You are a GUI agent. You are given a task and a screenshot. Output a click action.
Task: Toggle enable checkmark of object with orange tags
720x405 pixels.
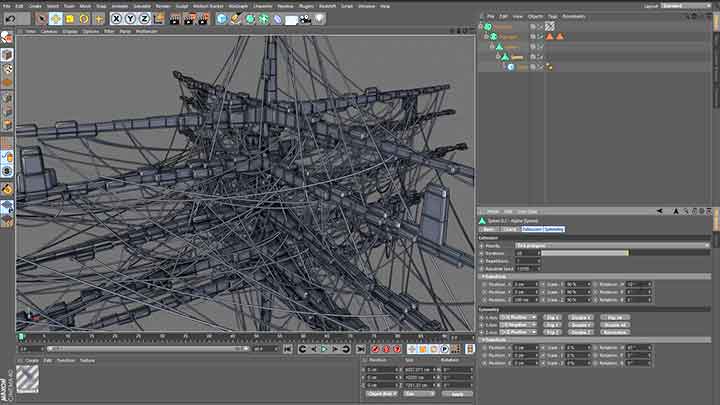[540, 37]
